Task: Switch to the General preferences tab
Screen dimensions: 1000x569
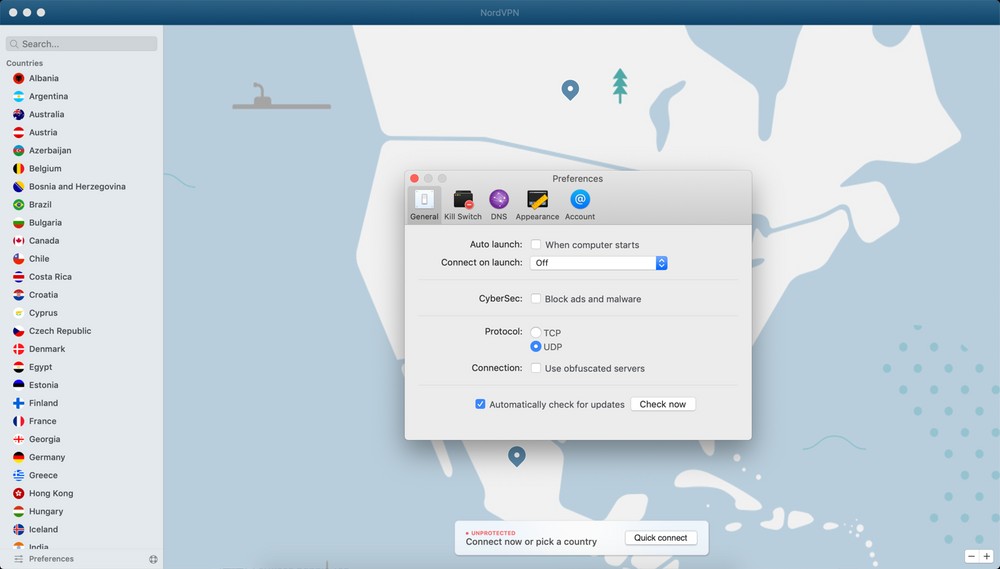Action: tap(424, 204)
